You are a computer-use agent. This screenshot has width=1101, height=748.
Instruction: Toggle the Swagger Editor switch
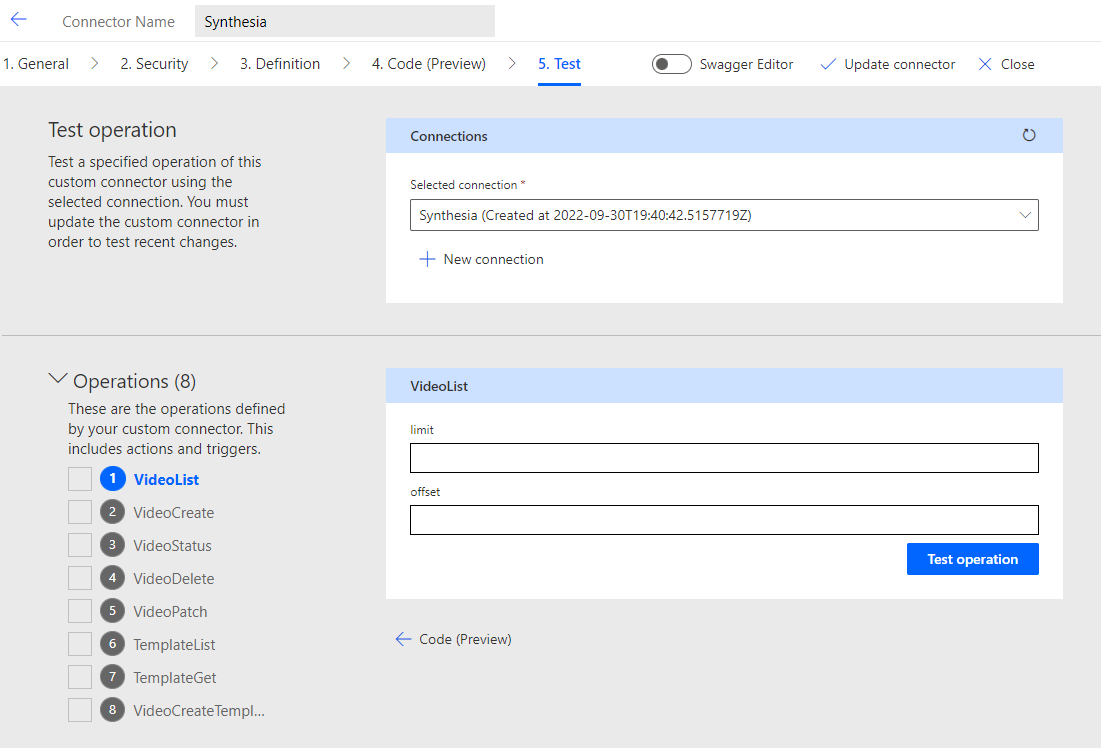671,64
